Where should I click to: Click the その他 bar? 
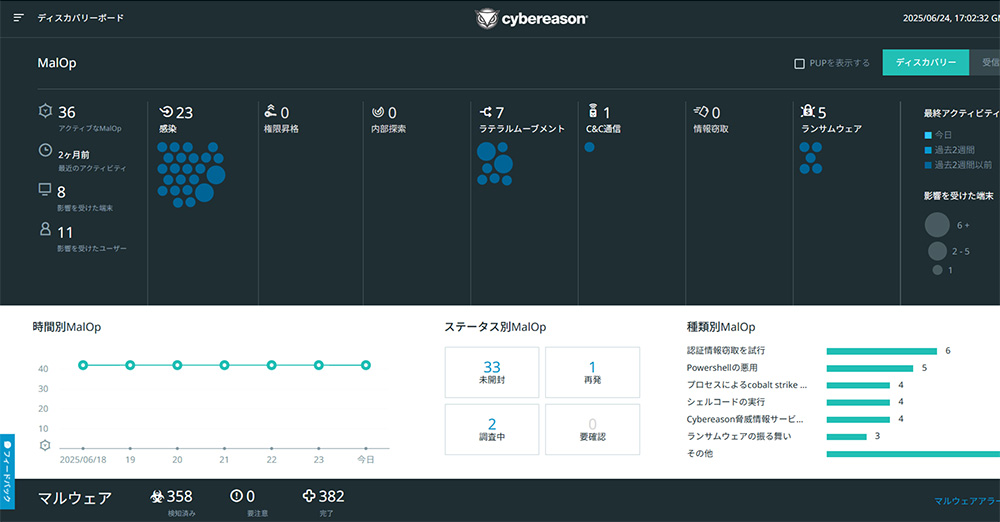(x=913, y=454)
